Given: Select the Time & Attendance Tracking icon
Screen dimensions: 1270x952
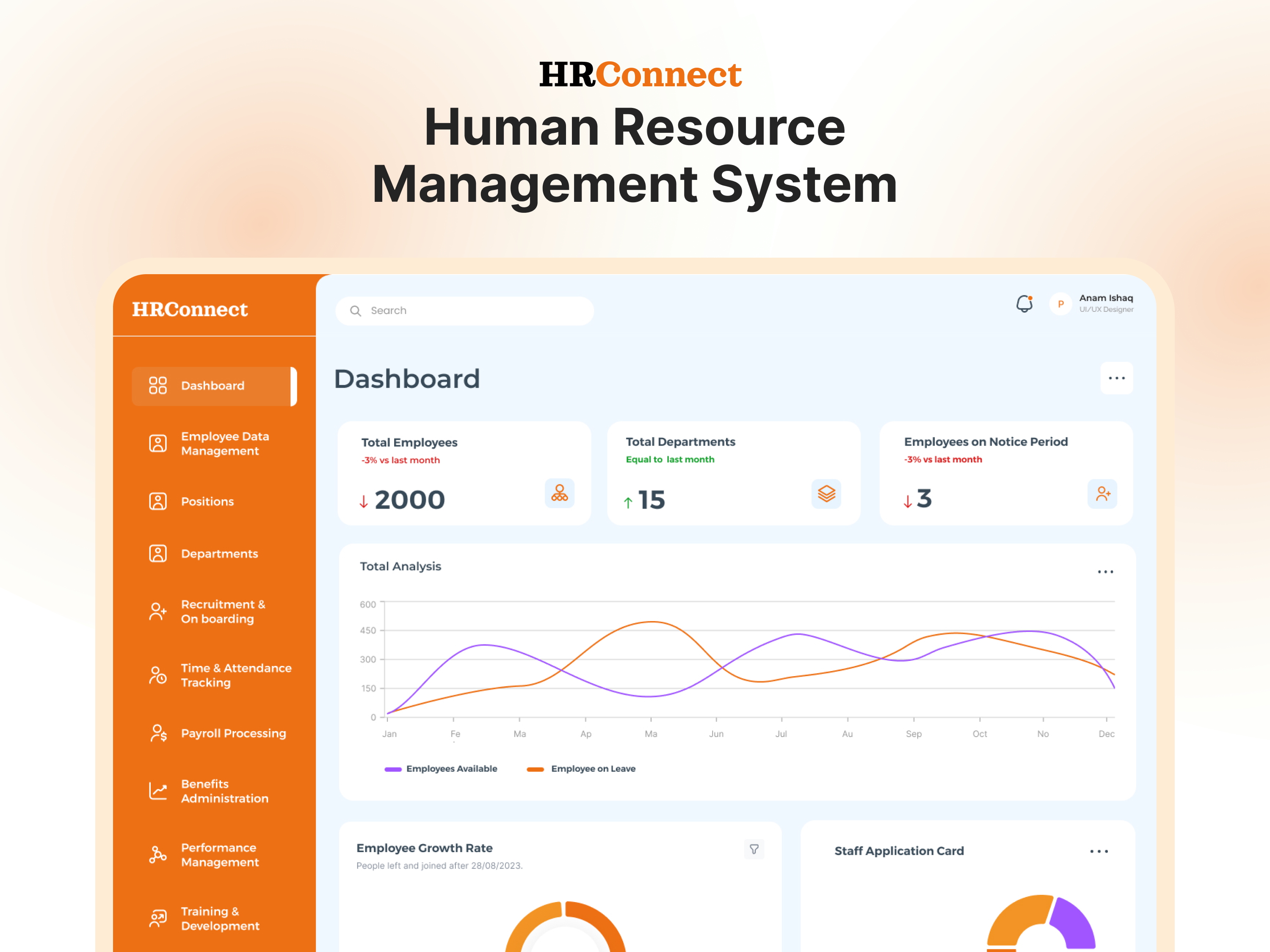Looking at the screenshot, I should (x=158, y=675).
